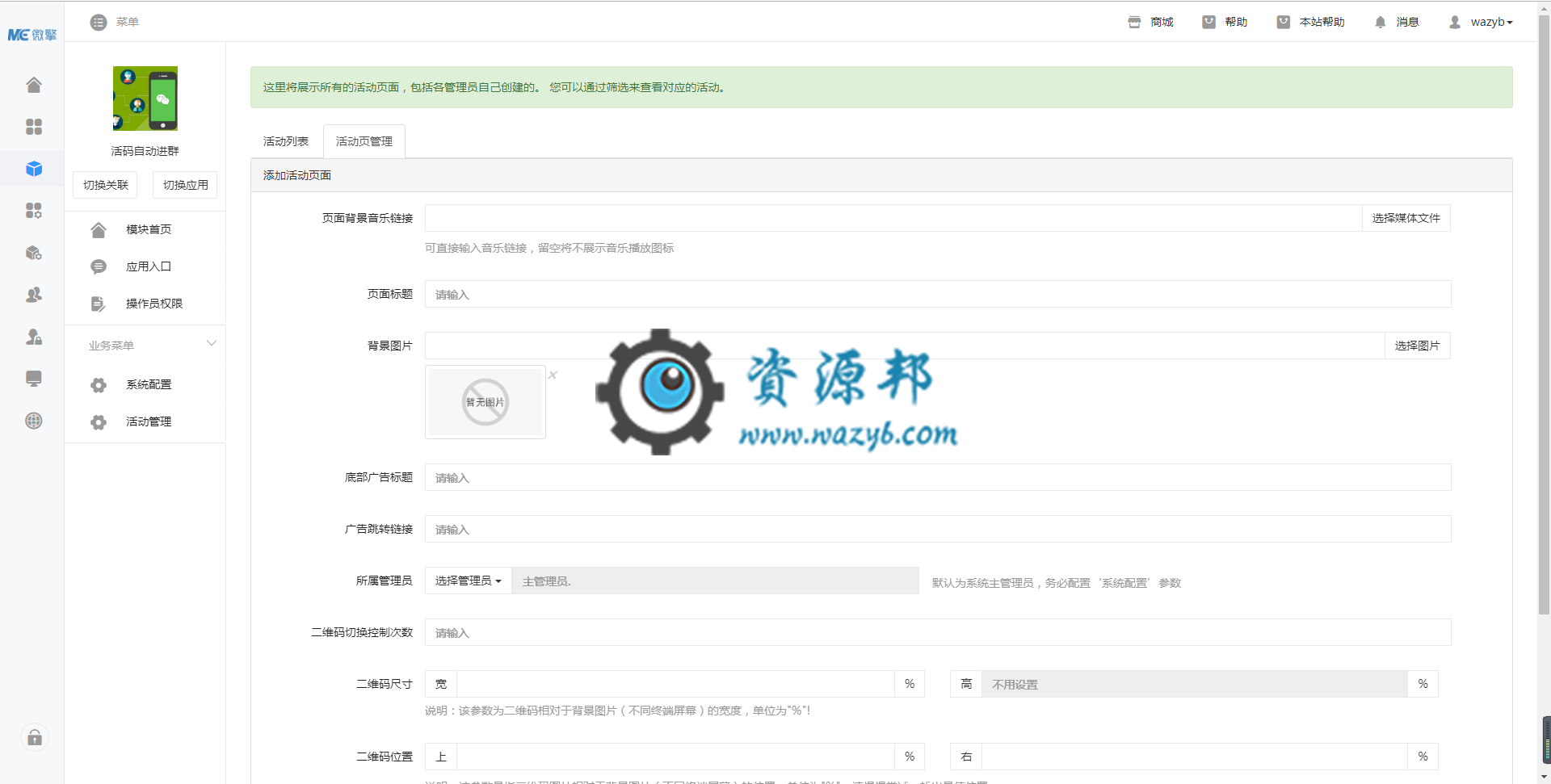The image size is (1551, 784).
Task: Click the lock icon at bottom left
Action: click(35, 737)
